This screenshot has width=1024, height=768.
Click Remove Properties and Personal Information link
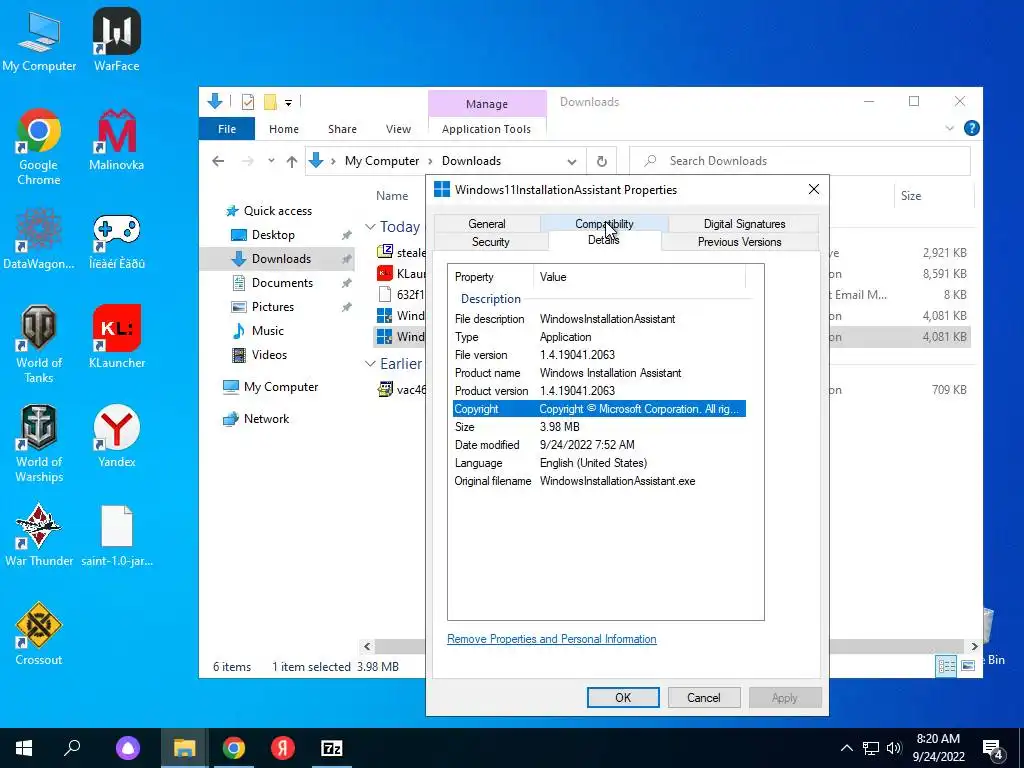tap(551, 639)
